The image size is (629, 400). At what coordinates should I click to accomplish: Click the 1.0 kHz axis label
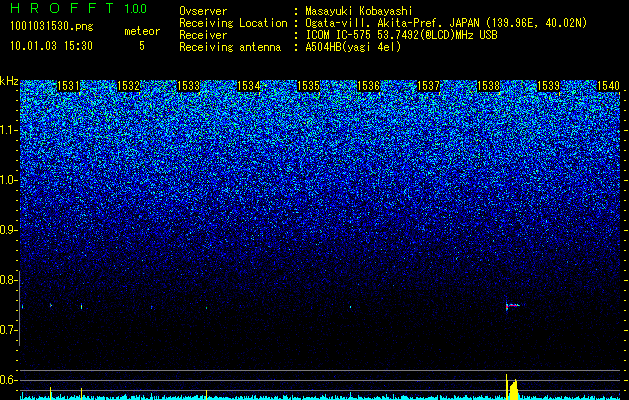(9, 180)
